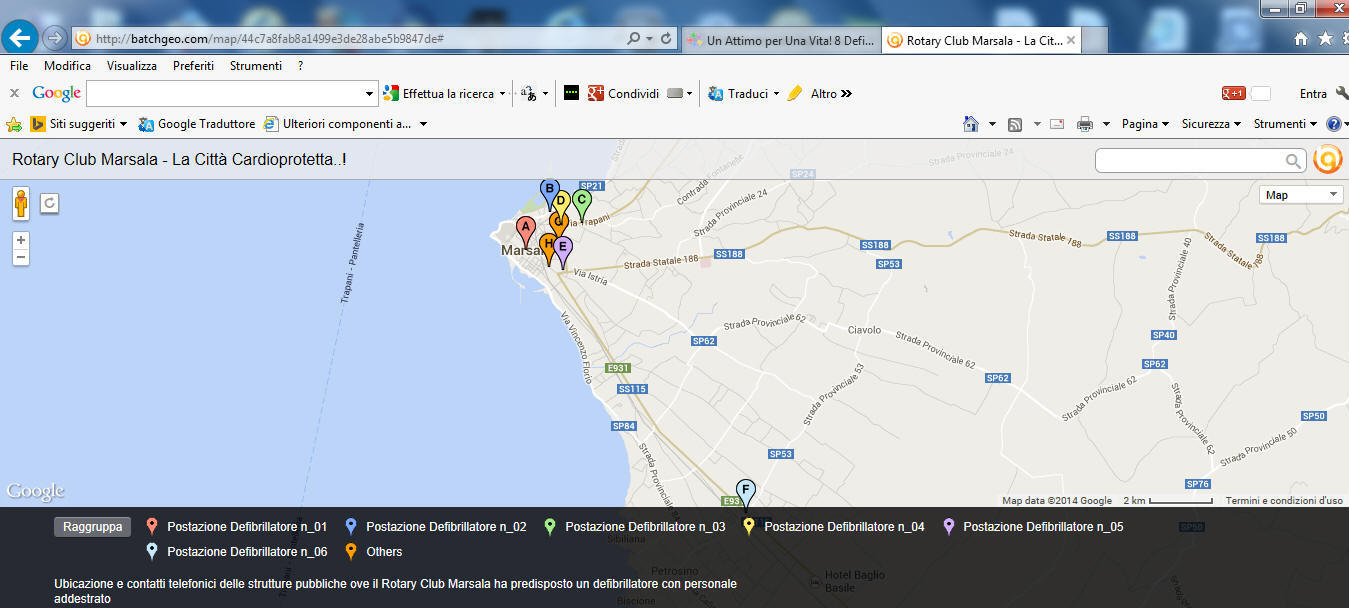Toggle Postazione Defibrillatore n_03 legend filter
The image size is (1349, 608).
pyautogui.click(x=635, y=527)
